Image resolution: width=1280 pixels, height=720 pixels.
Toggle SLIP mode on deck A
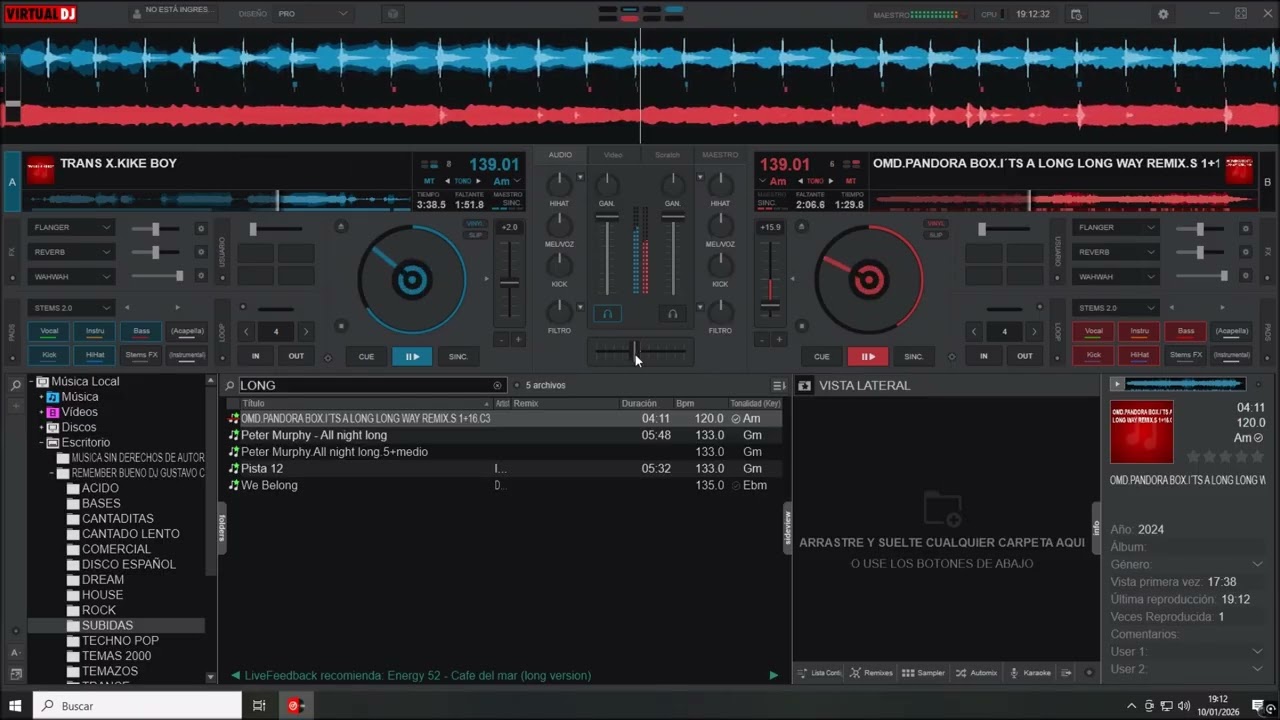tap(475, 235)
